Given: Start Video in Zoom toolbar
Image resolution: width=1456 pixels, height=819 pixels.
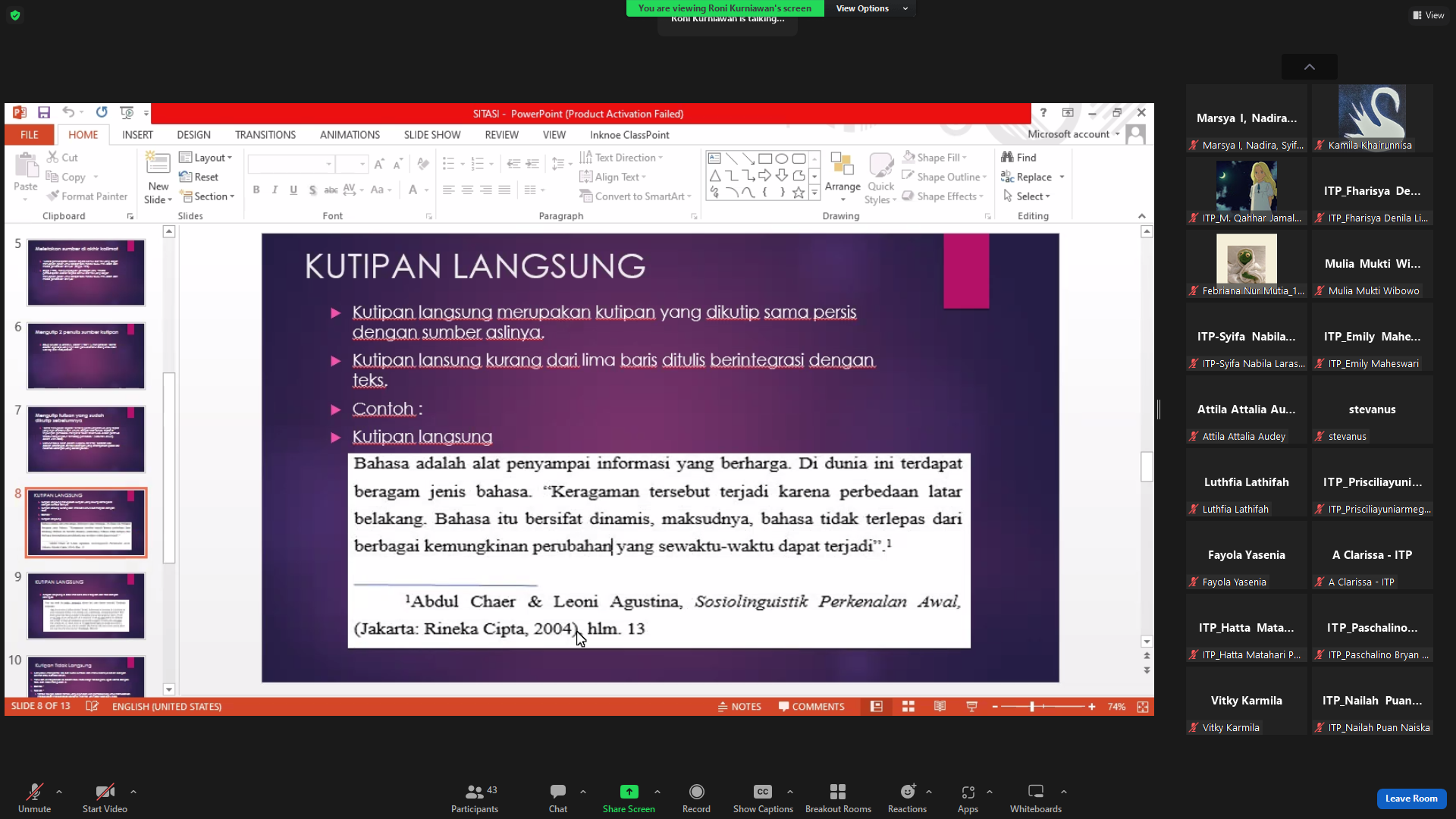Looking at the screenshot, I should click(105, 798).
